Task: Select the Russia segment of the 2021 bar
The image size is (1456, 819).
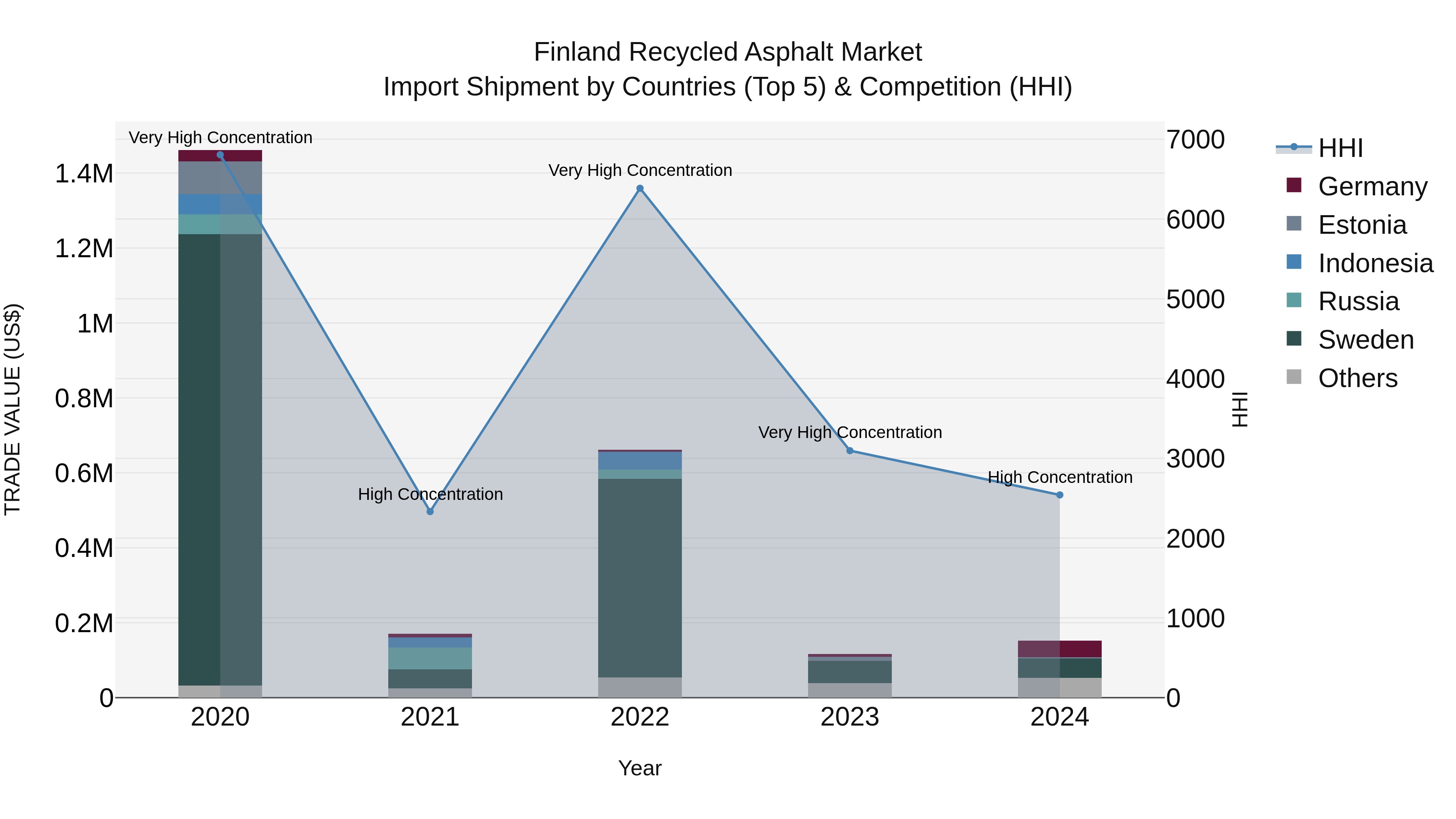Action: pos(430,658)
